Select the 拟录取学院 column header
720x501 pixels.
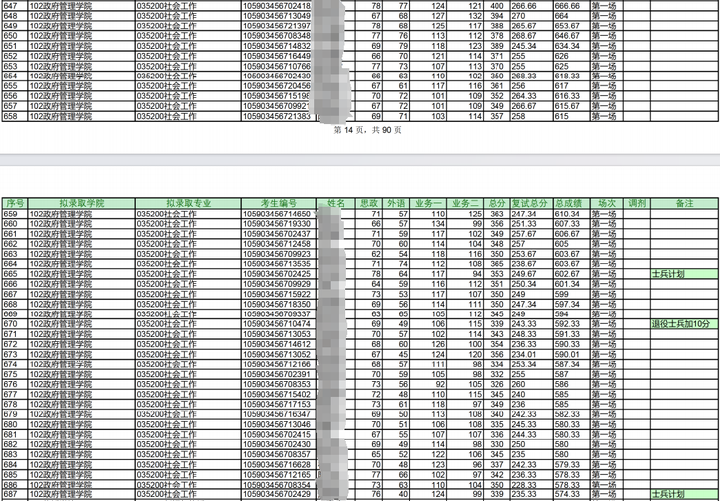pyautogui.click(x=82, y=203)
